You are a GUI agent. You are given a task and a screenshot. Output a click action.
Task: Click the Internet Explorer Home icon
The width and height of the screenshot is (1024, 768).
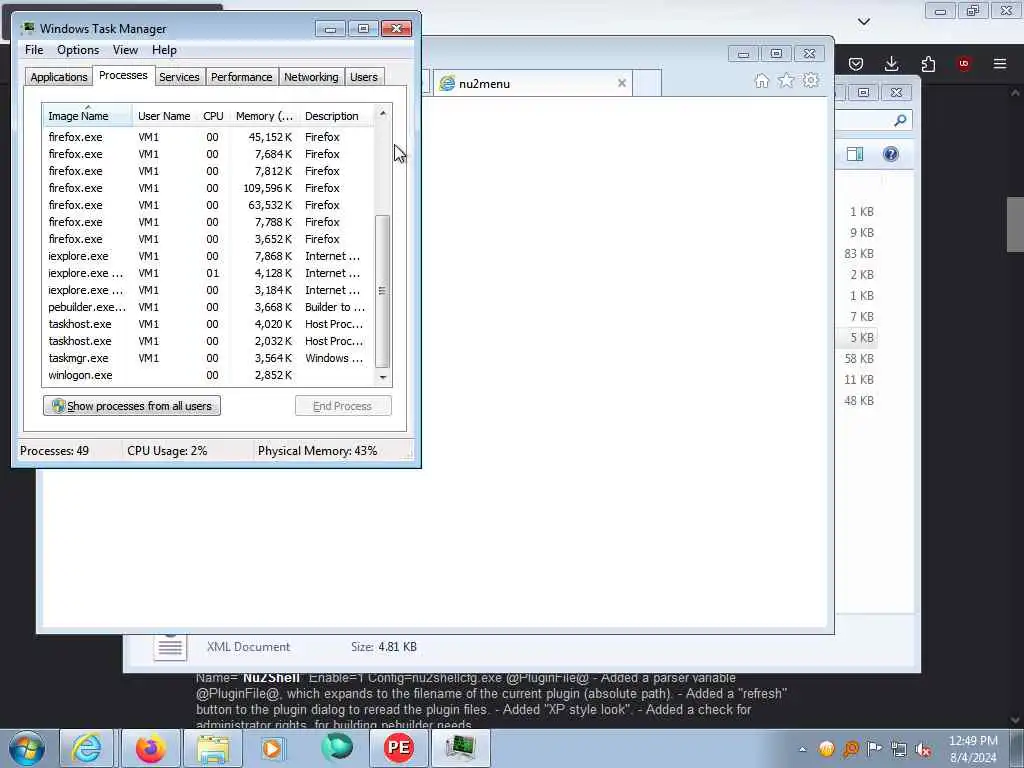[761, 81]
